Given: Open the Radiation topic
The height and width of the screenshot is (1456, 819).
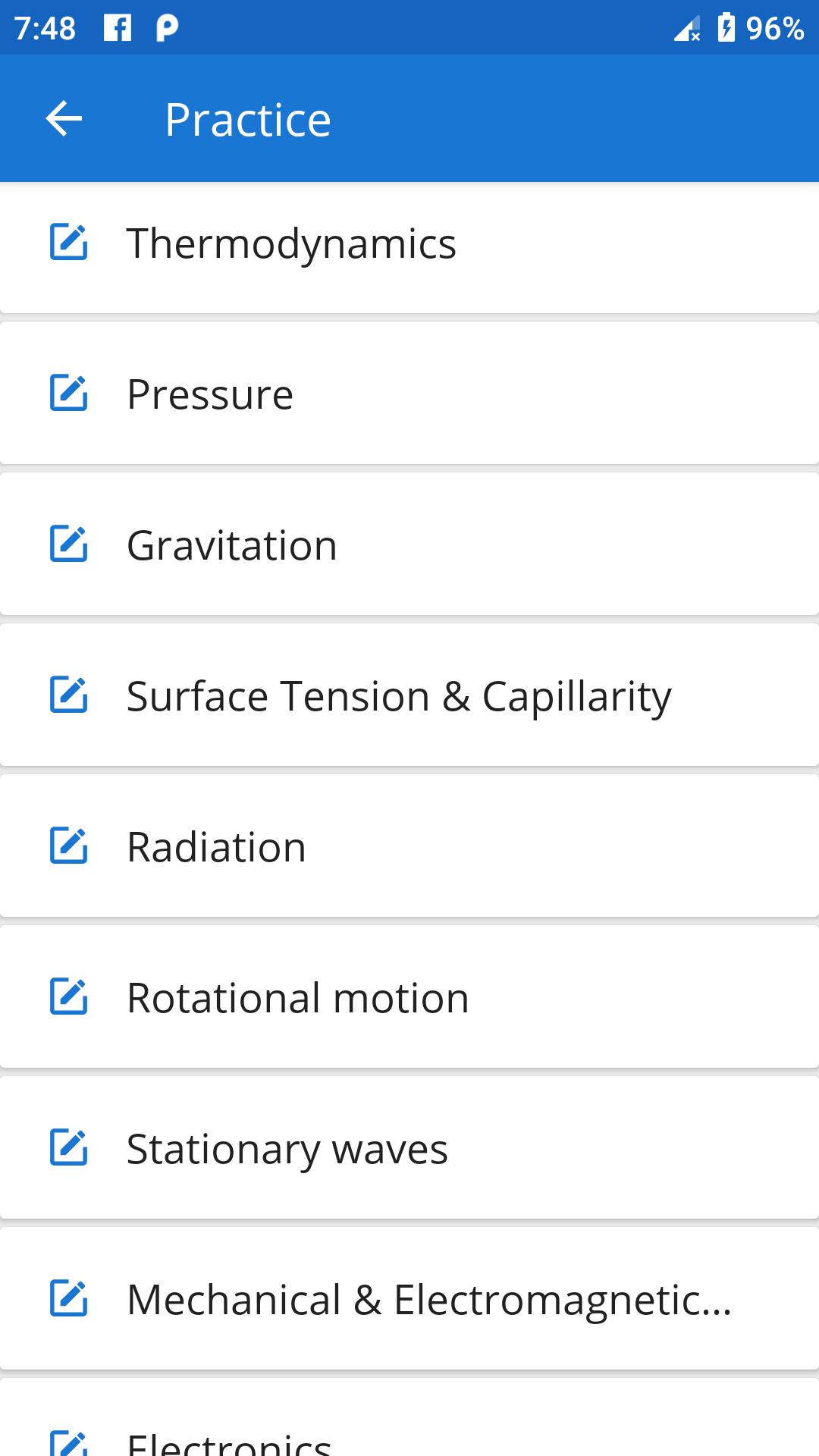Looking at the screenshot, I should pos(217,847).
